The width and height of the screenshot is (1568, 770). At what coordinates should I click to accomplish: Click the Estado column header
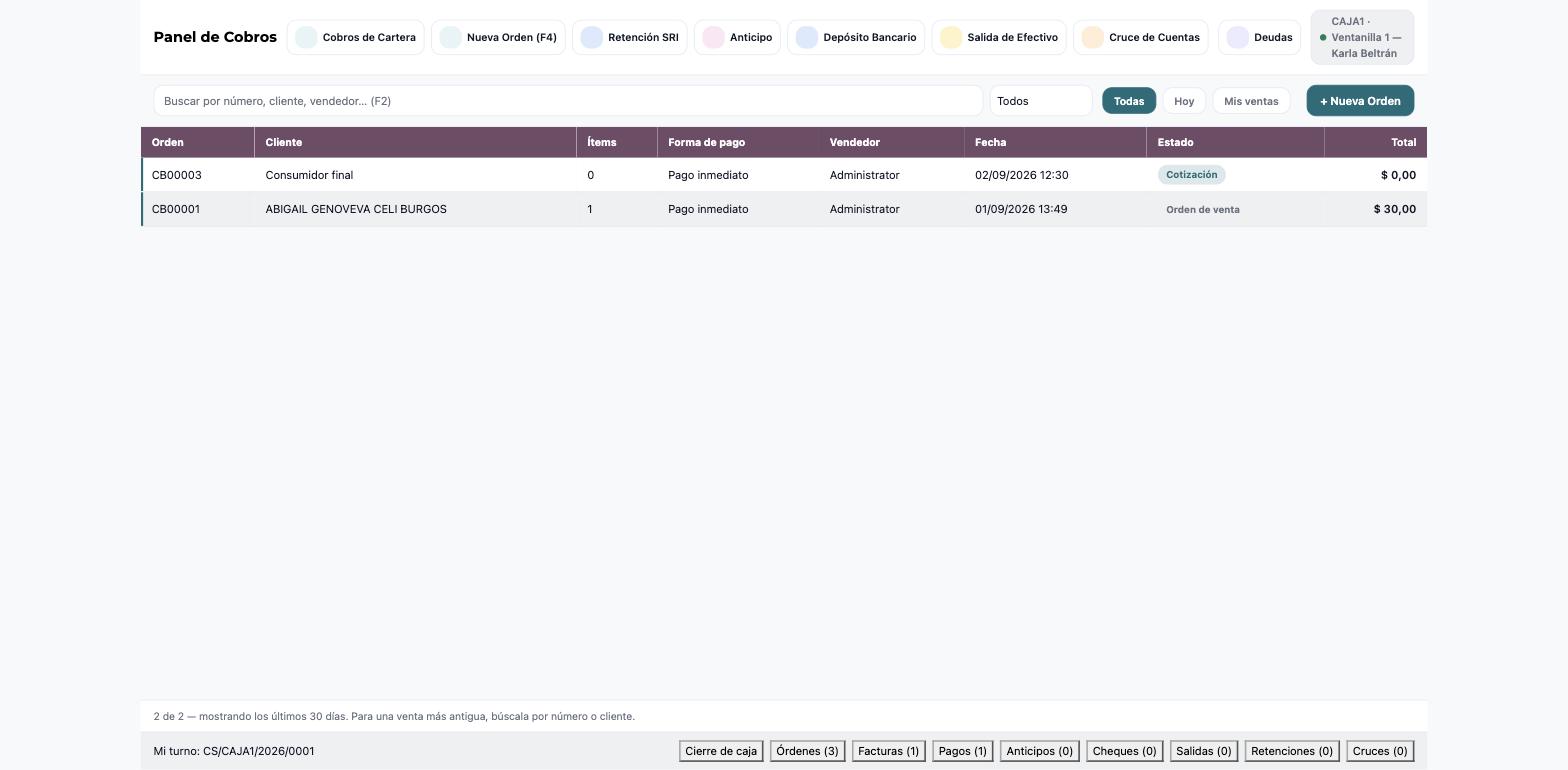coord(1235,142)
